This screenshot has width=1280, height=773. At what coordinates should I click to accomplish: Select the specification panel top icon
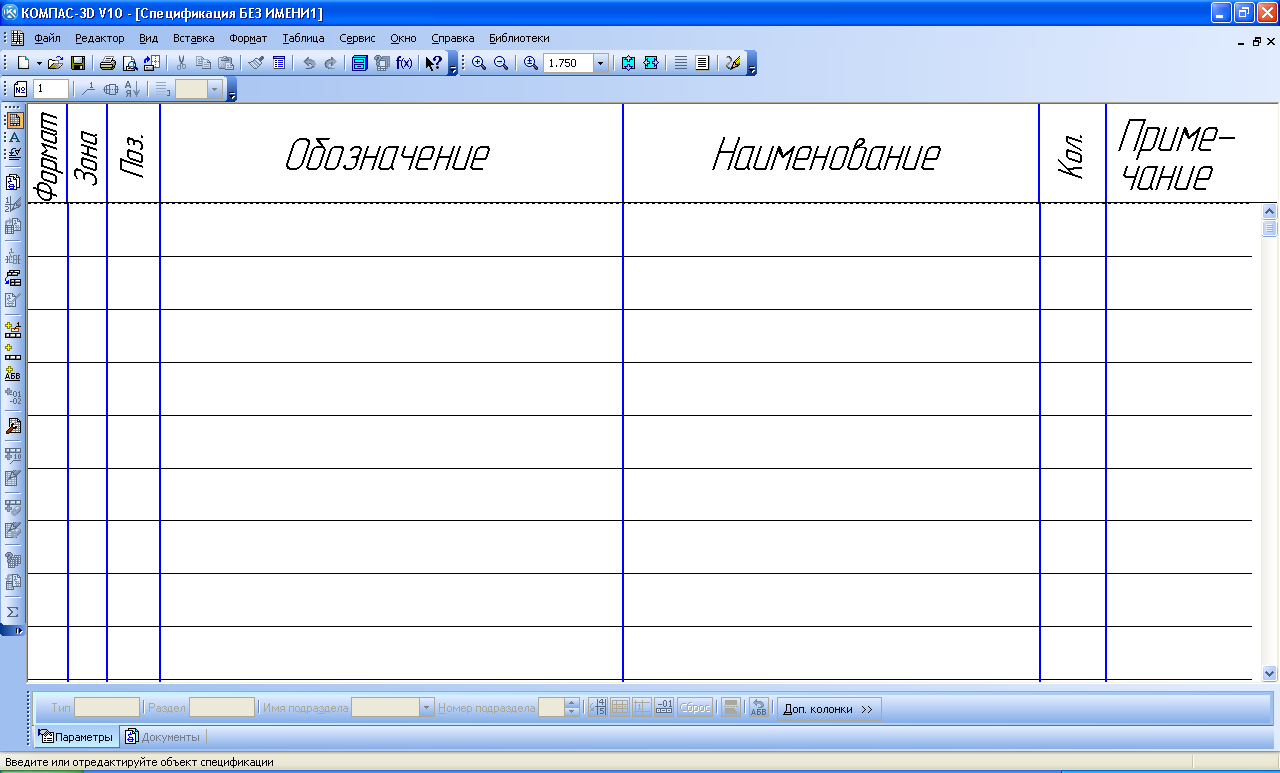pos(14,120)
